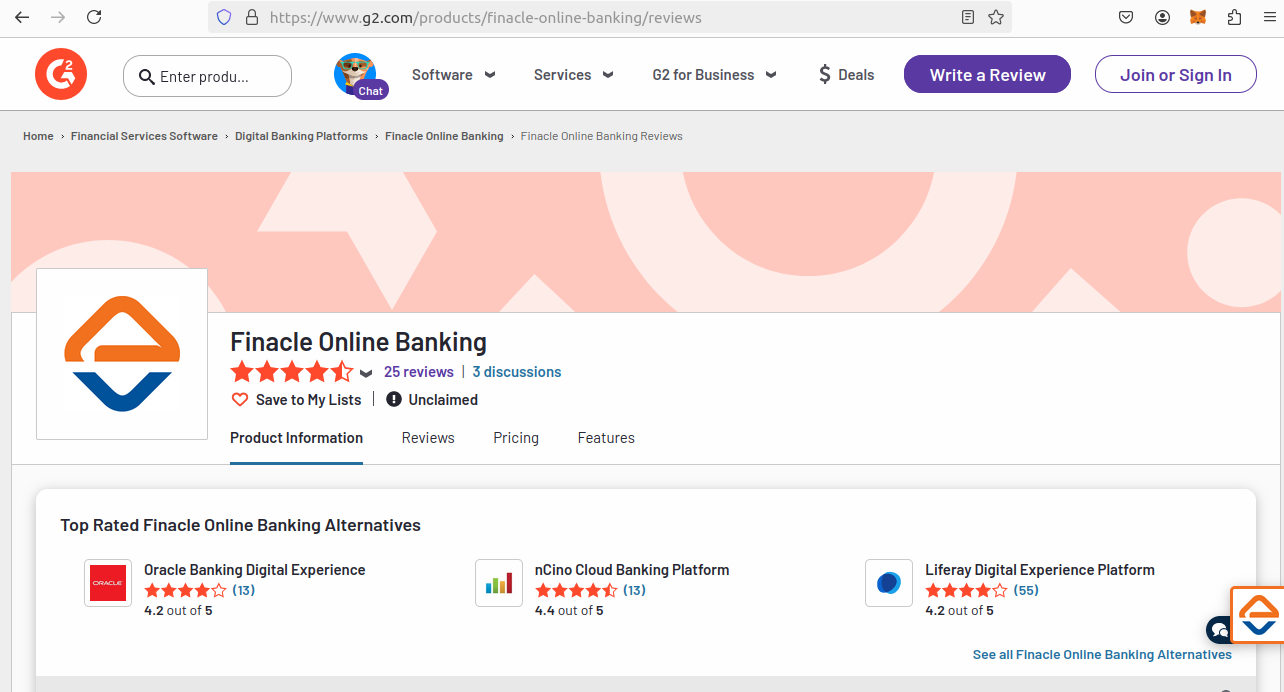1284x692 pixels.
Task: Expand the G2 for Business dropdown
Action: 715,75
